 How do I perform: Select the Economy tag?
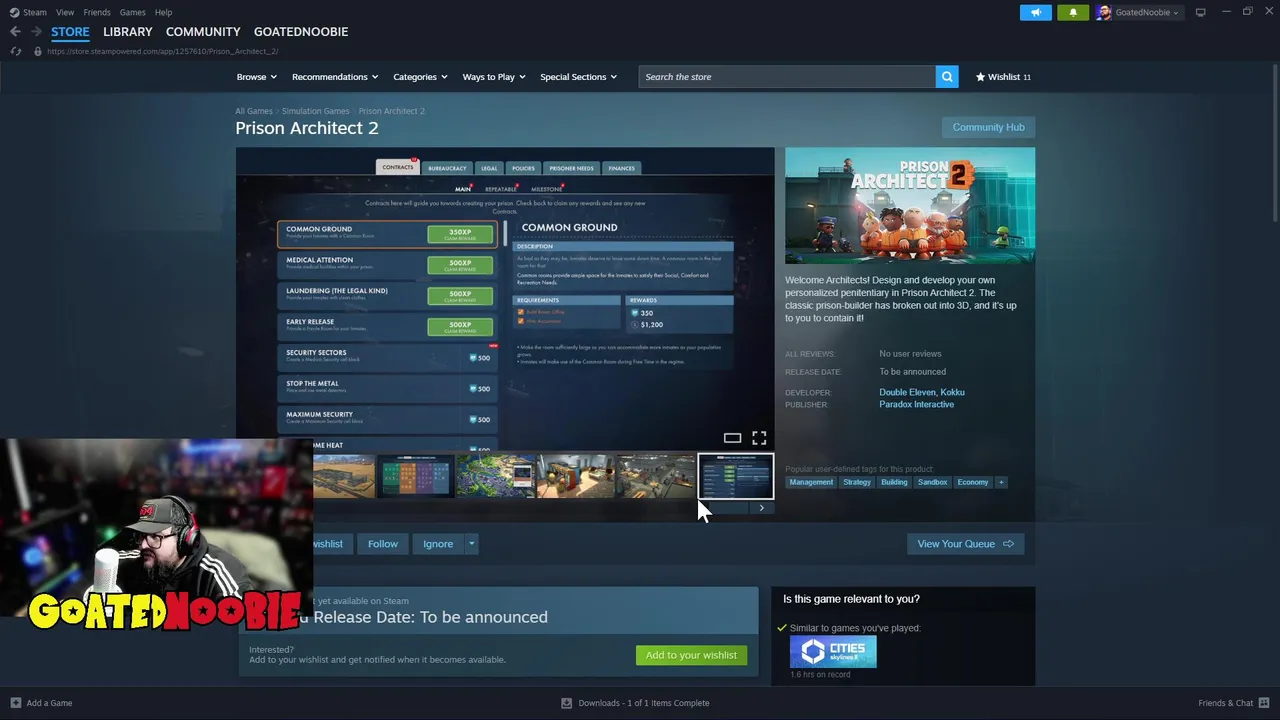tap(973, 482)
